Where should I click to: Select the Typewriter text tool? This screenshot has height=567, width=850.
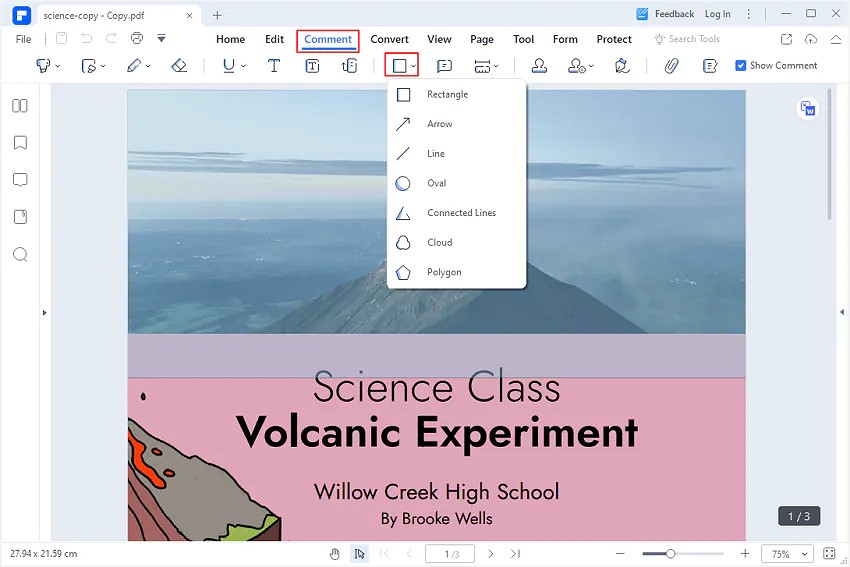click(x=274, y=66)
